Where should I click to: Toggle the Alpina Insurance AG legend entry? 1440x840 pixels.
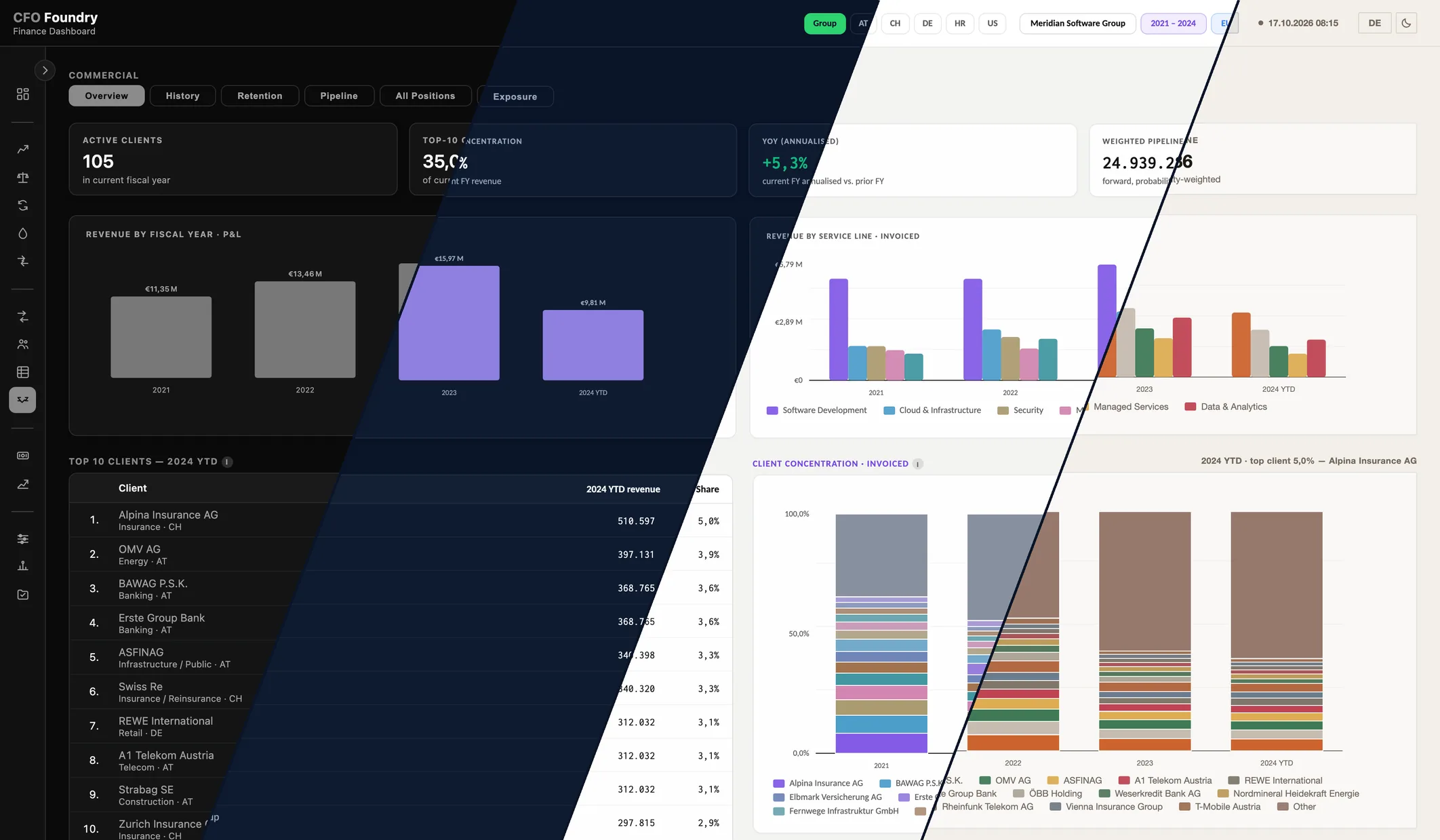[x=818, y=783]
